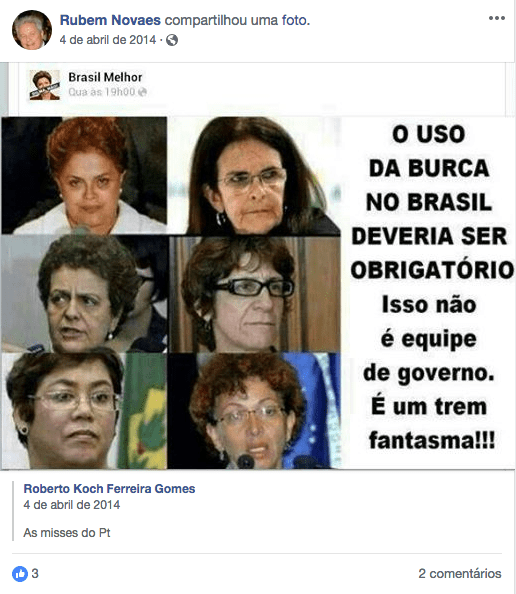The height and width of the screenshot is (594, 516).
Task: Open the Qua às 19h00 timestamp
Action: [x=102, y=92]
